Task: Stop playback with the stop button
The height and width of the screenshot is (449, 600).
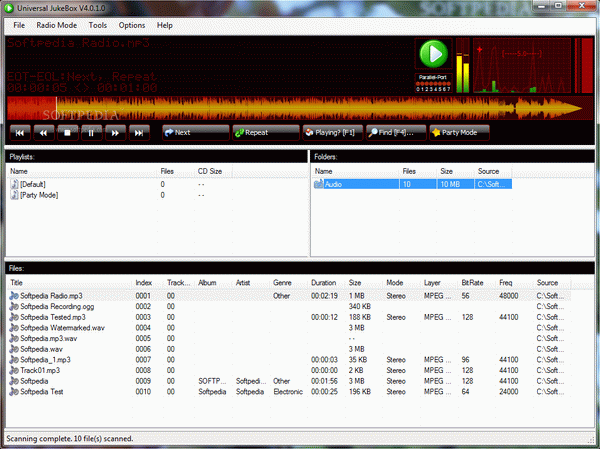Action: [67, 133]
